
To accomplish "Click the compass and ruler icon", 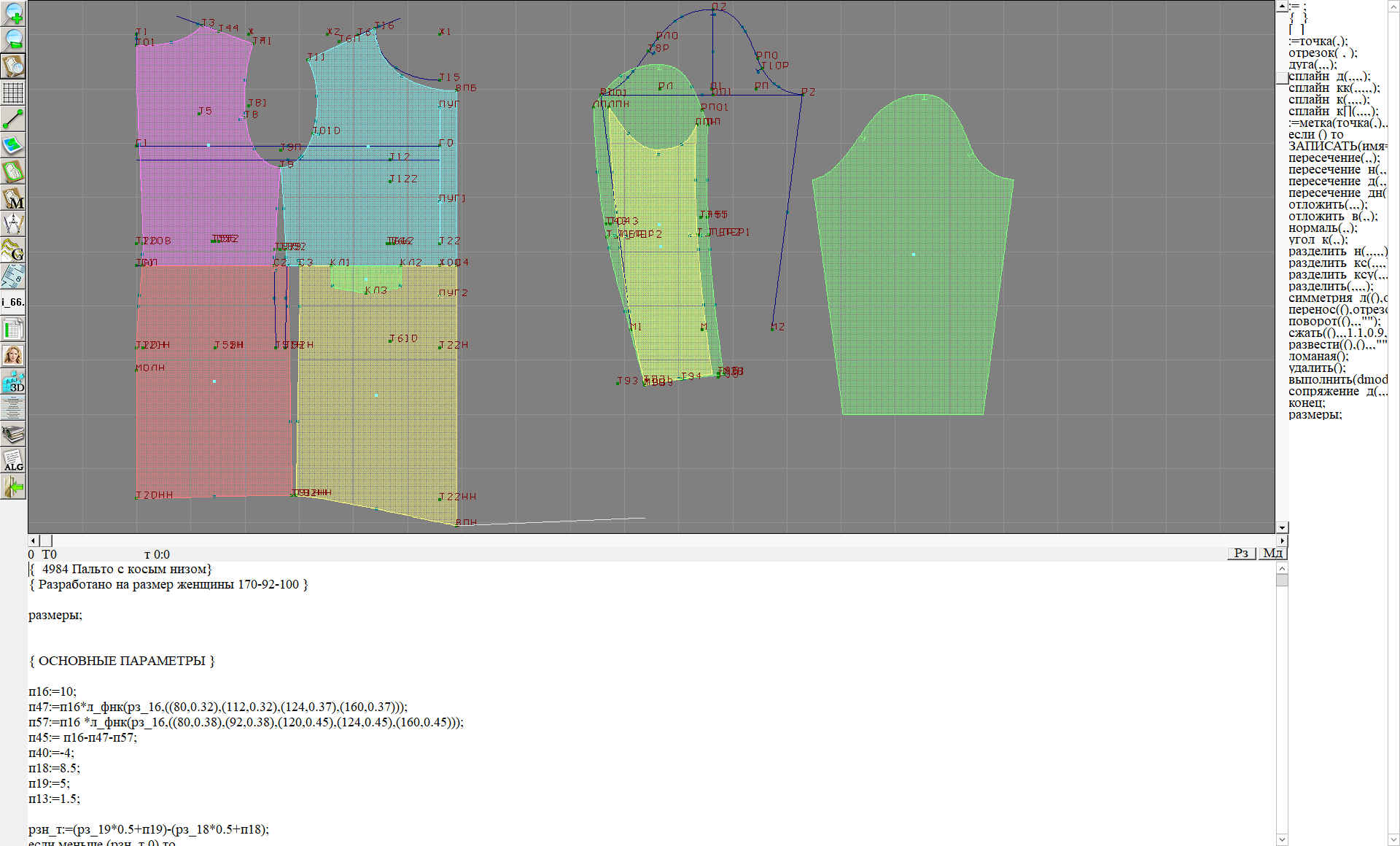I will tap(13, 224).
